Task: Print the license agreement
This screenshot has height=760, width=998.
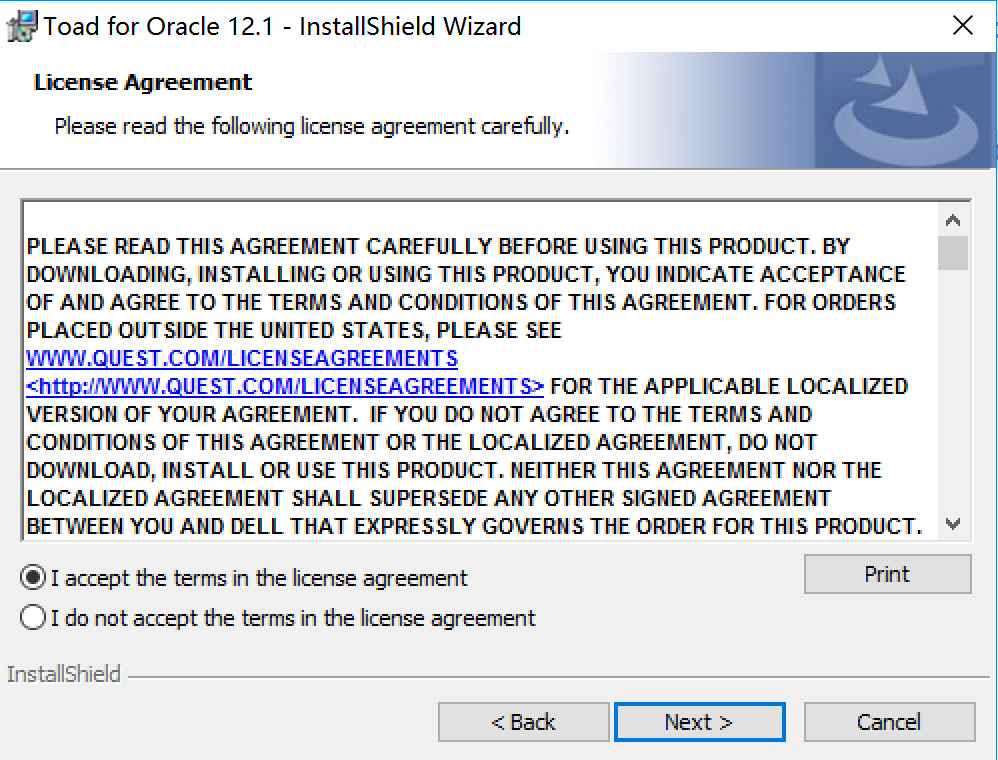Action: point(887,574)
